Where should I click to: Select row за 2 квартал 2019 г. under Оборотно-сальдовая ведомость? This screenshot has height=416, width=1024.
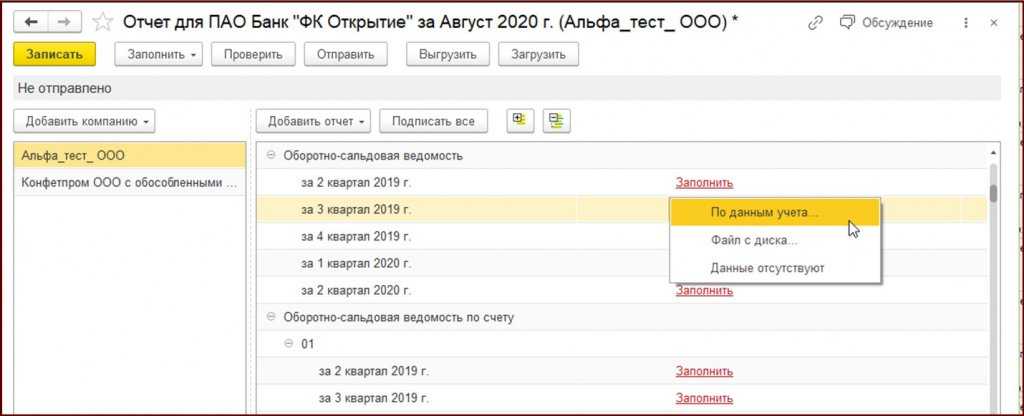[x=623, y=183]
